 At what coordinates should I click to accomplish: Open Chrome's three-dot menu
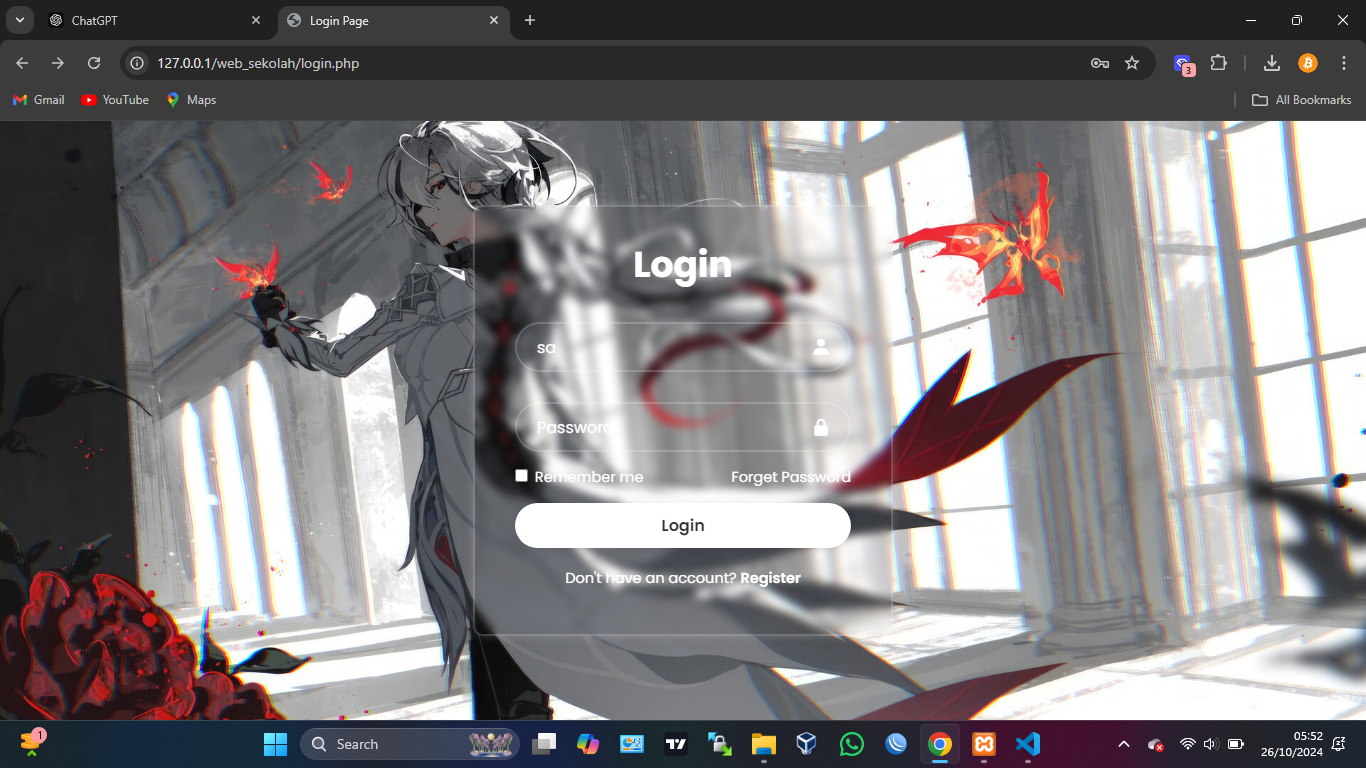[x=1344, y=63]
